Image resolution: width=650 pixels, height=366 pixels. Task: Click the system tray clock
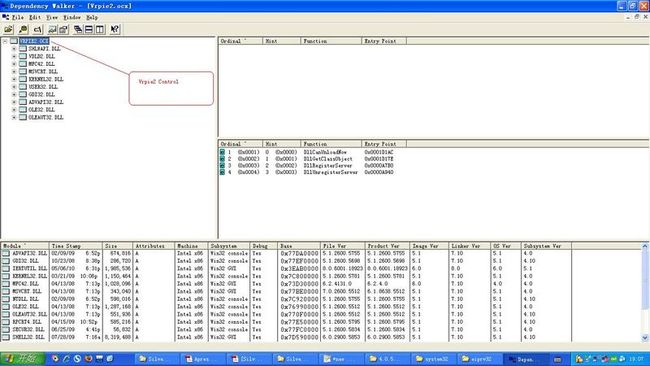[x=636, y=359]
